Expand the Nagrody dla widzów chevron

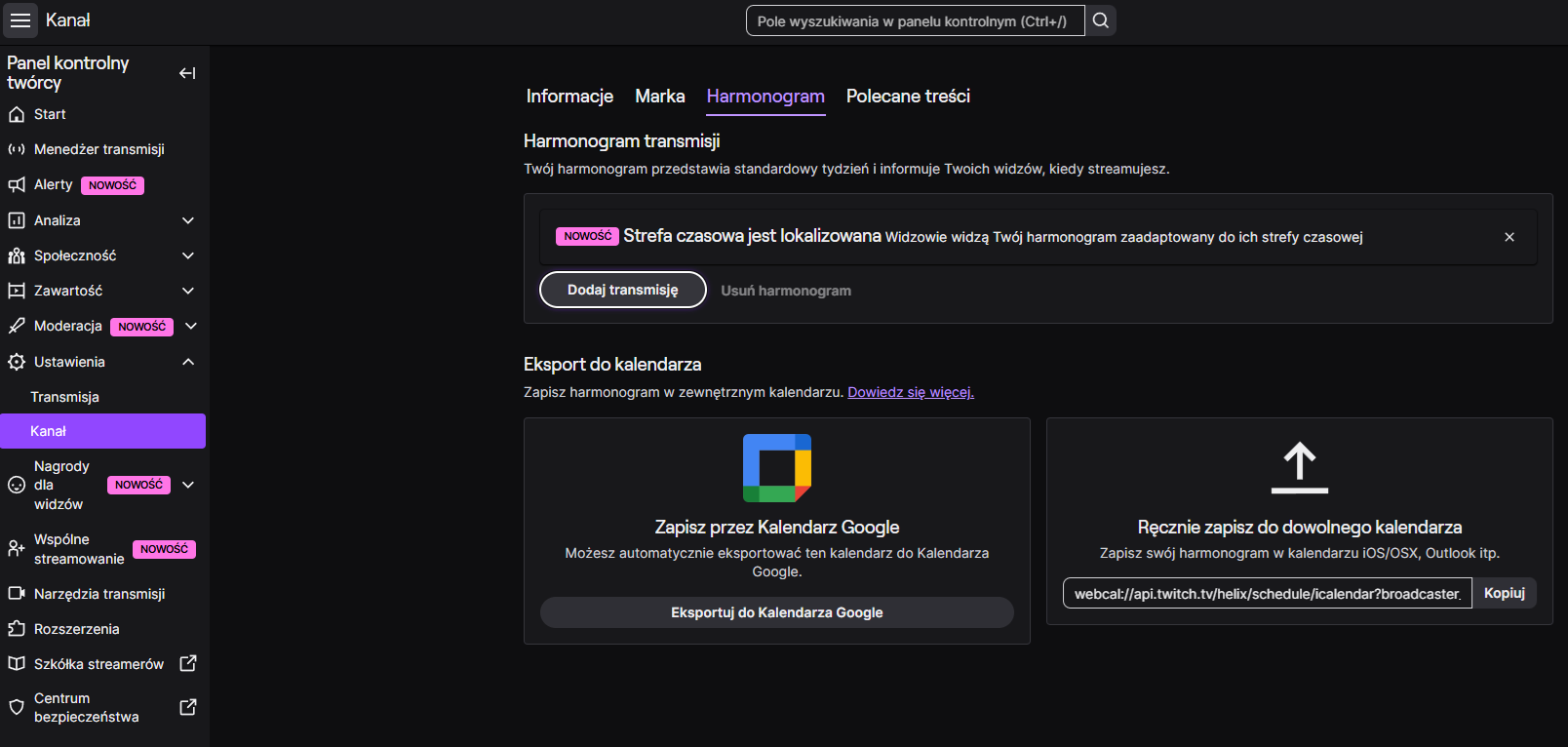(x=188, y=485)
